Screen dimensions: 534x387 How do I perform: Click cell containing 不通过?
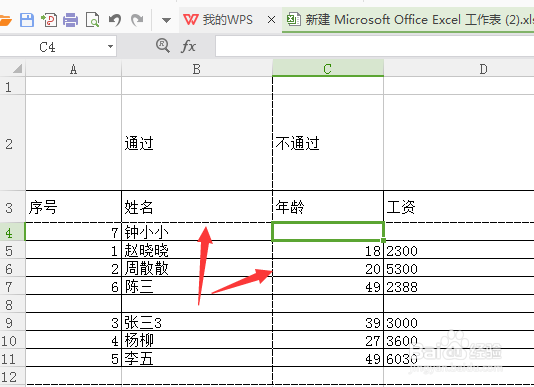328,143
